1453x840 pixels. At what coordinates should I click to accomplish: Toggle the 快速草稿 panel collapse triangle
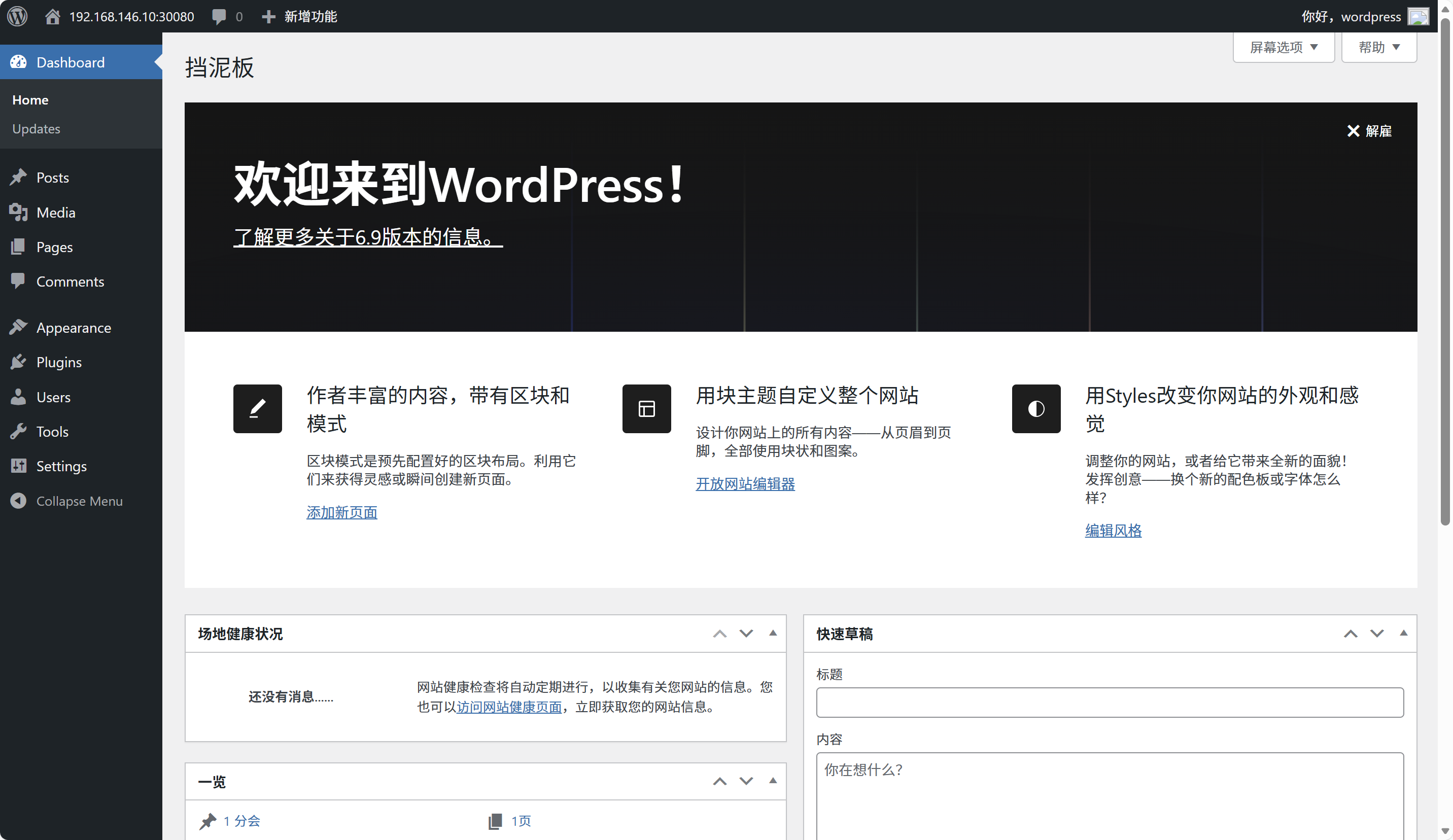1403,633
